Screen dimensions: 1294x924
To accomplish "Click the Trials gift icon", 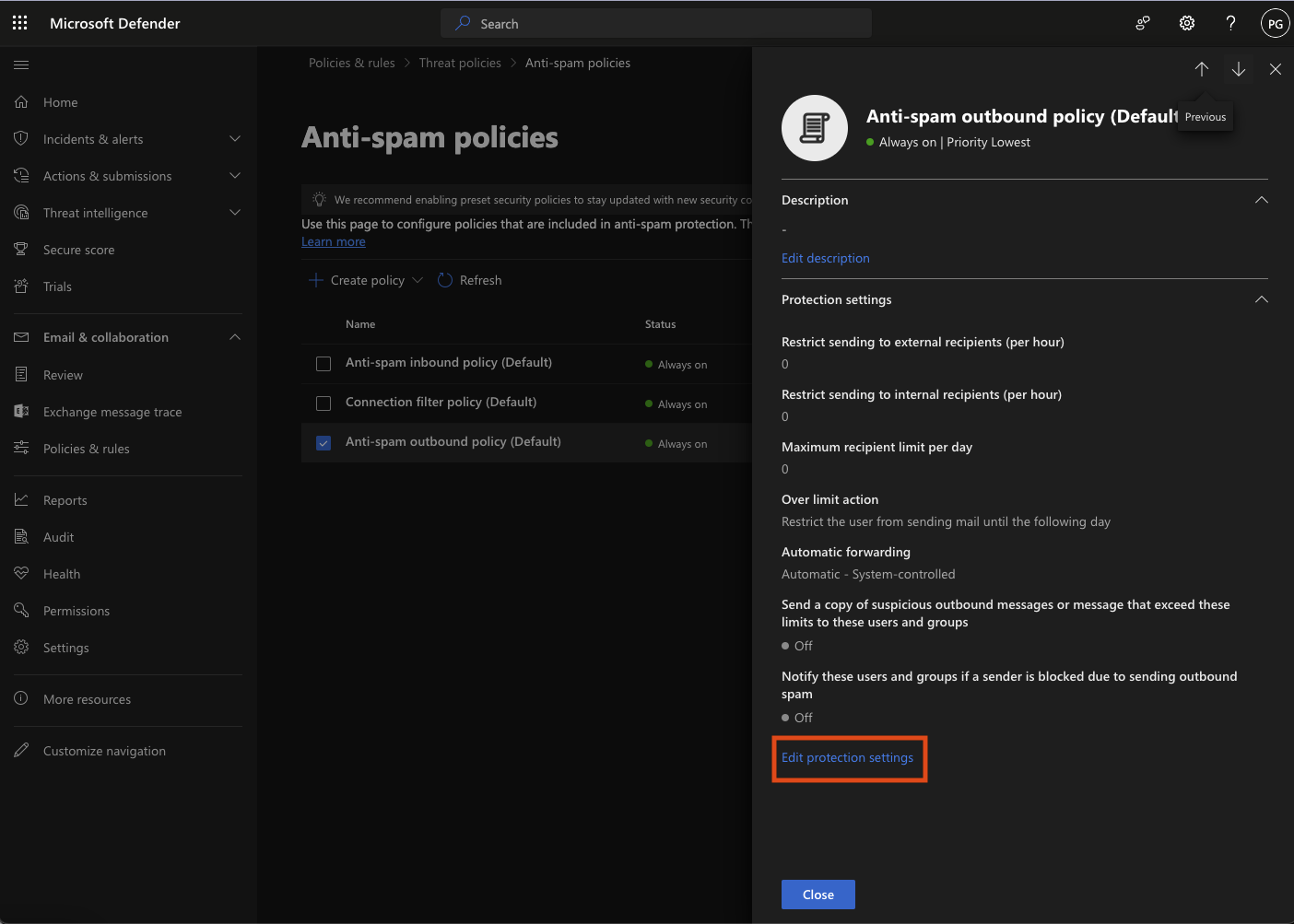I will [x=21, y=287].
